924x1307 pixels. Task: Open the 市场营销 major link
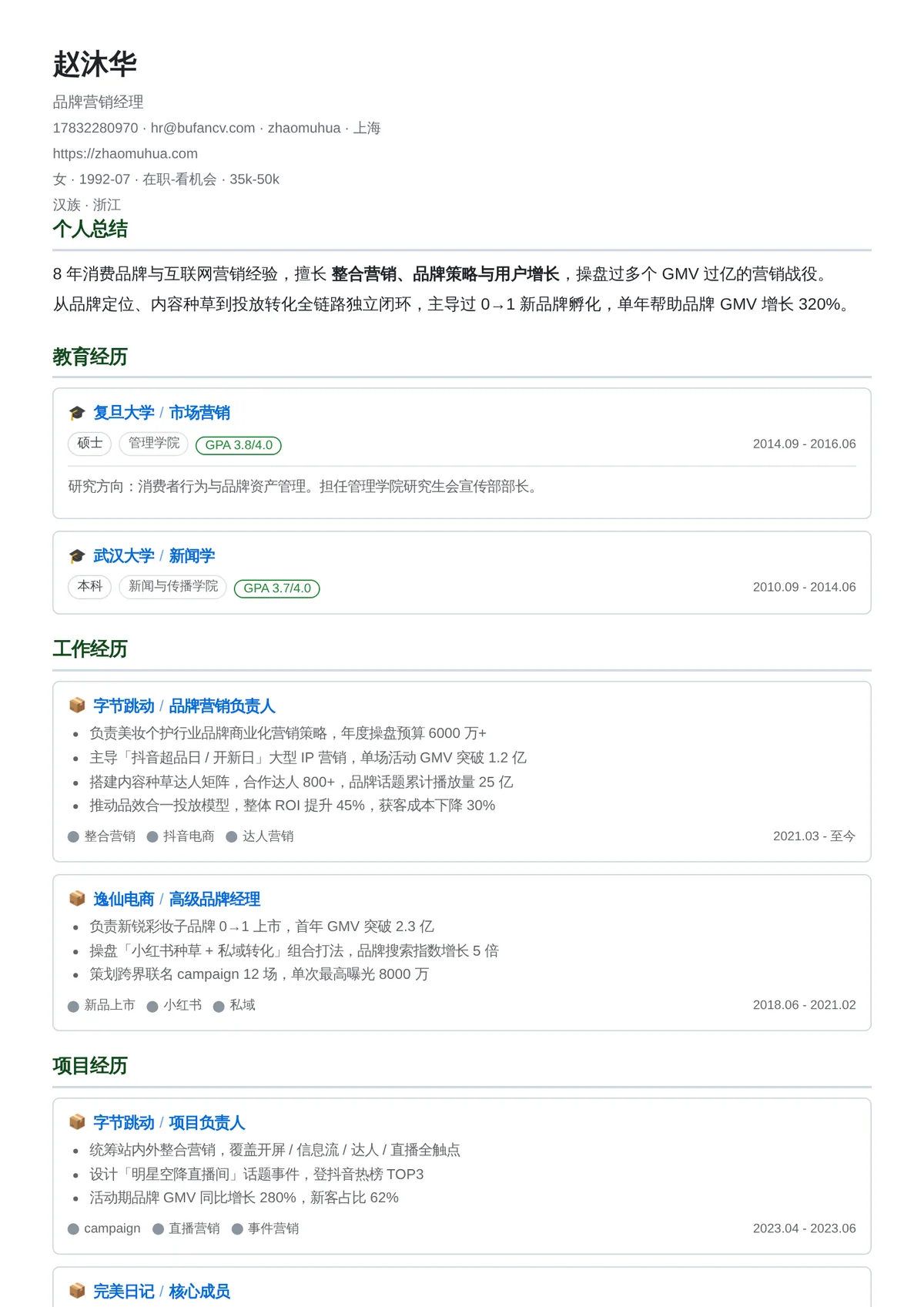199,413
